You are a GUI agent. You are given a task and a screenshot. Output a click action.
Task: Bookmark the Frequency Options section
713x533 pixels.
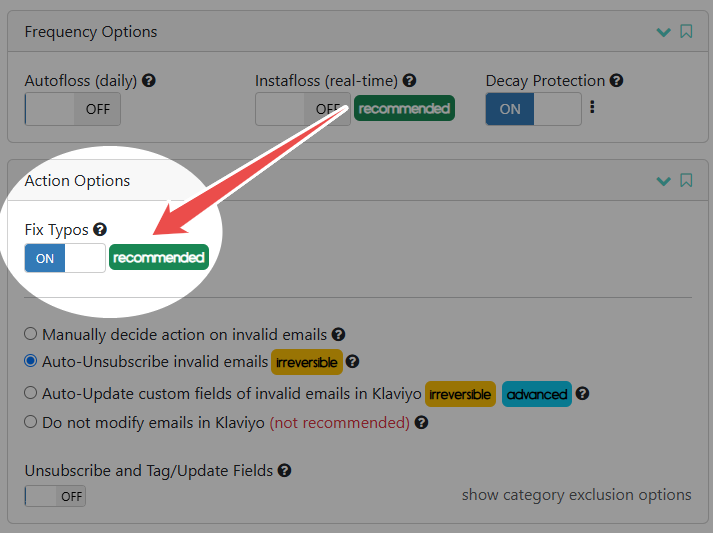pyautogui.click(x=686, y=31)
